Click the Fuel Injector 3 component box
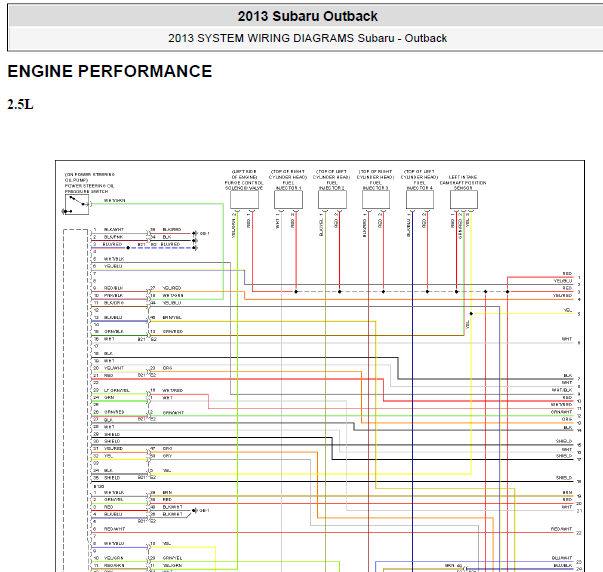 376,200
